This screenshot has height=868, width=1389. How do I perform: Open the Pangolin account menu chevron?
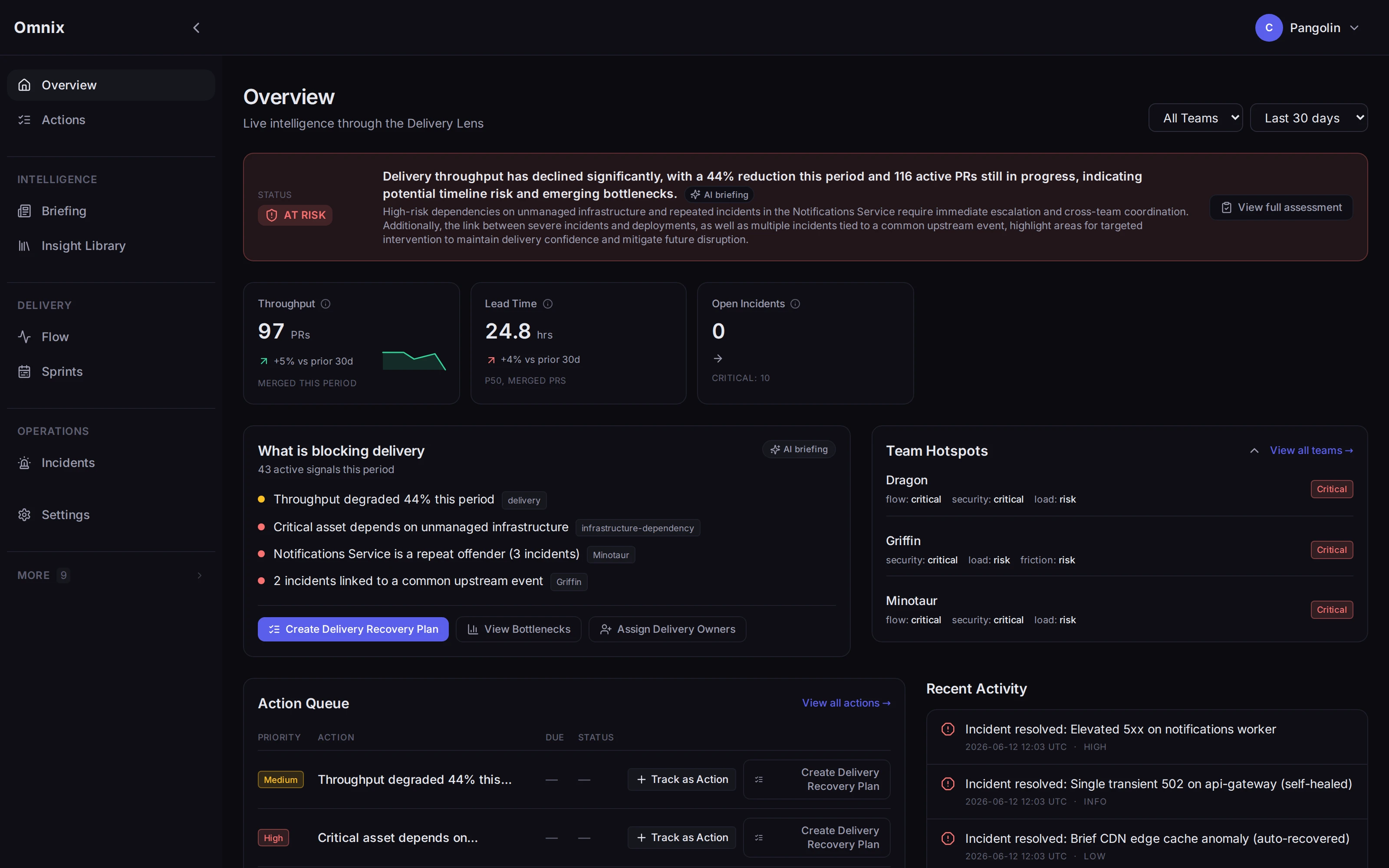coord(1355,27)
